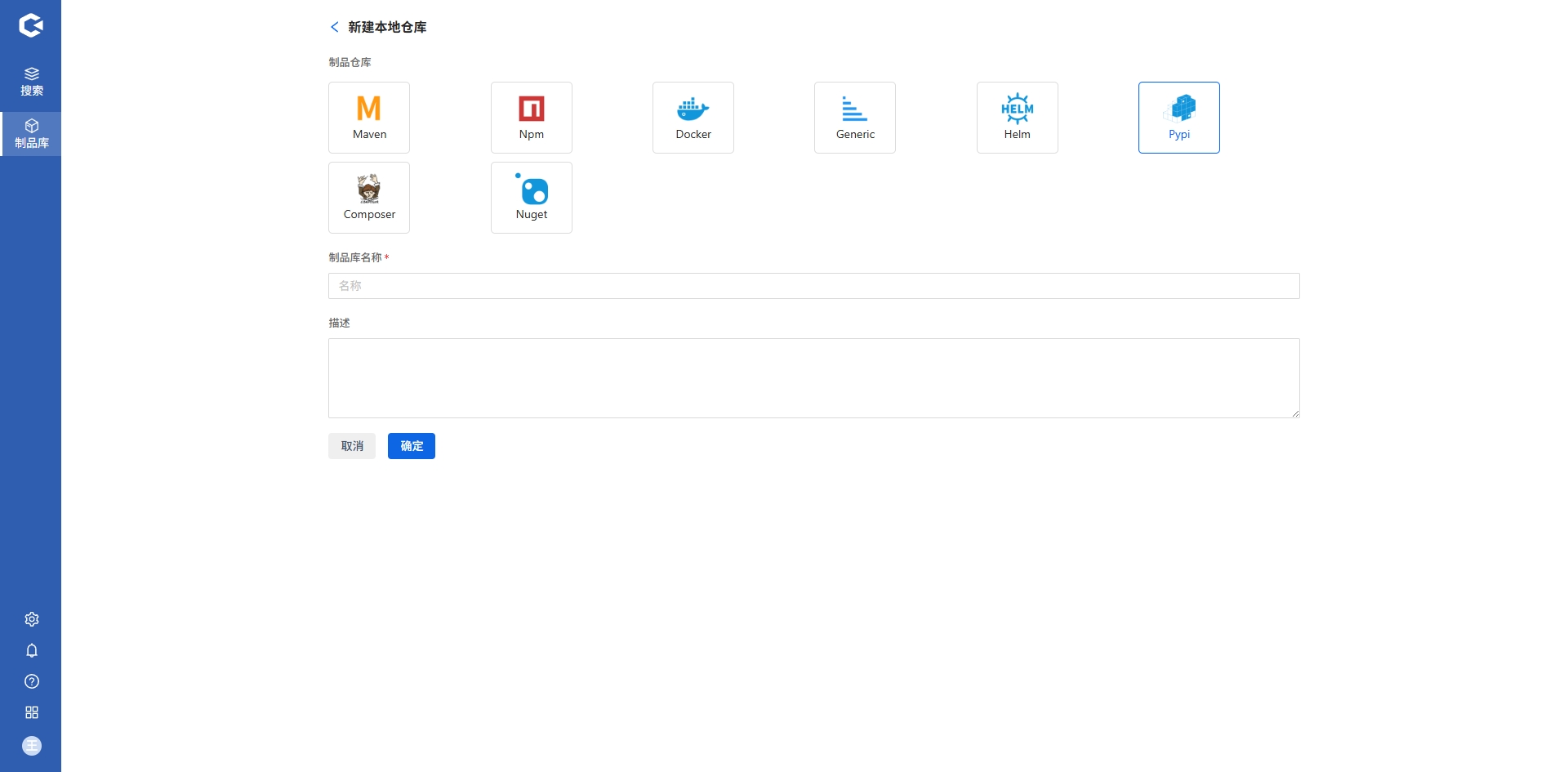Select the Nuget repository type

tap(532, 198)
